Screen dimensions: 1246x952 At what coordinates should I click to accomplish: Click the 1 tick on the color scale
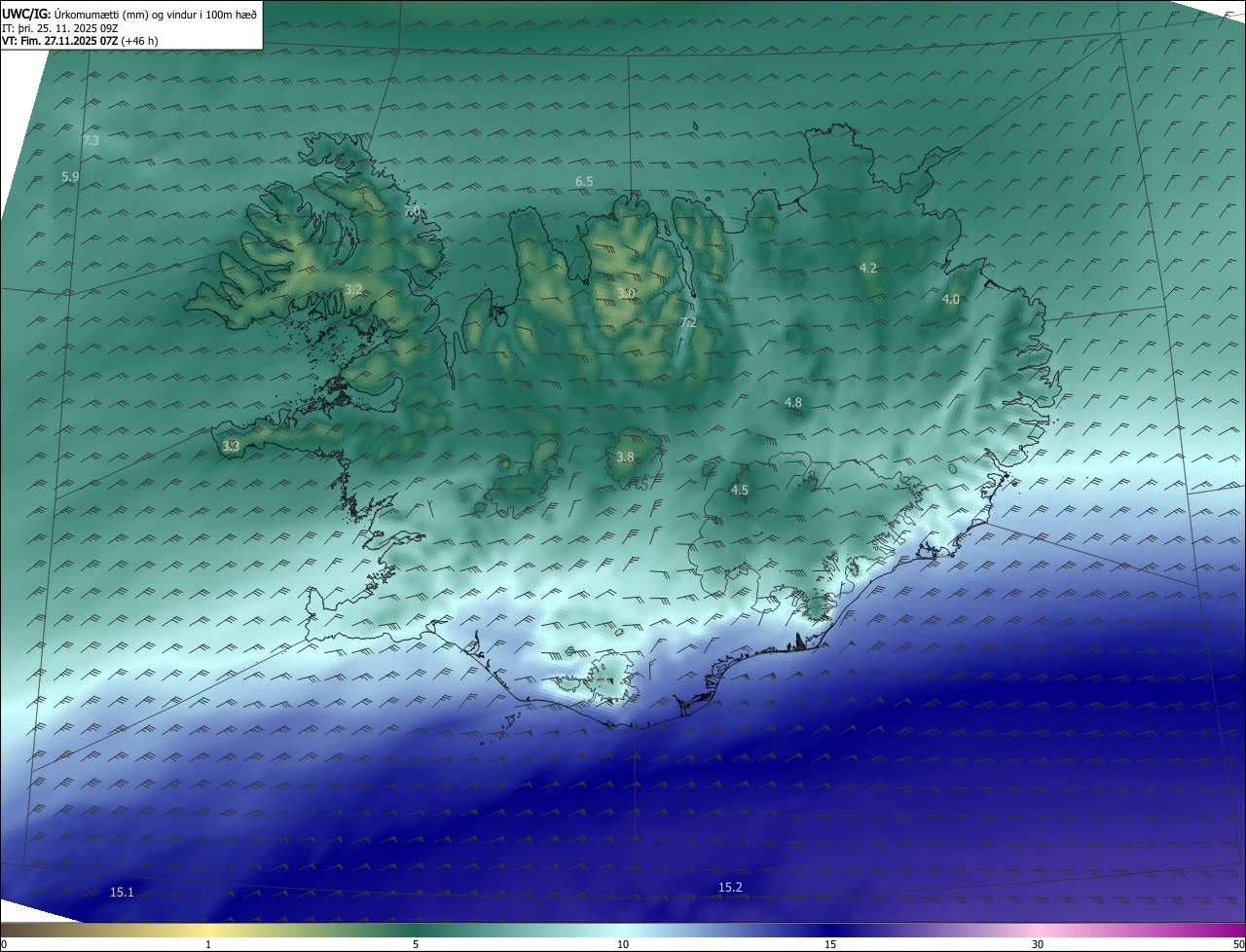208,944
